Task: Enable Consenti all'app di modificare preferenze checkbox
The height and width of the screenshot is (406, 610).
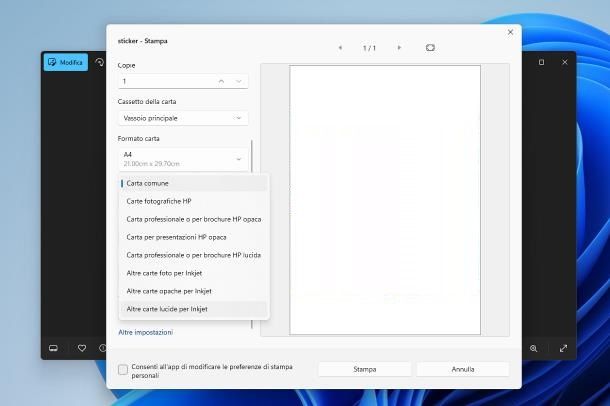Action: pos(123,369)
